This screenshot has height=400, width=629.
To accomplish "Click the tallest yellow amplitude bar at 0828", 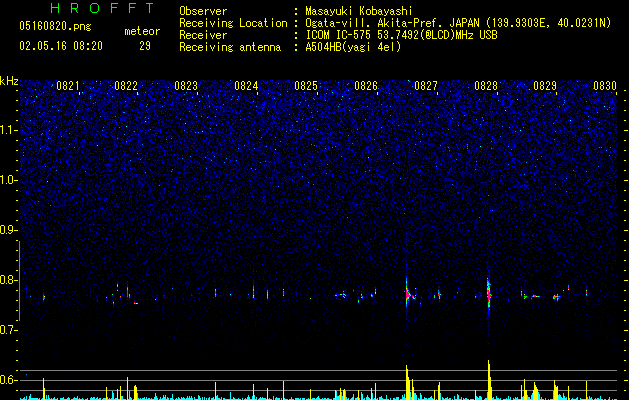I will [489, 380].
